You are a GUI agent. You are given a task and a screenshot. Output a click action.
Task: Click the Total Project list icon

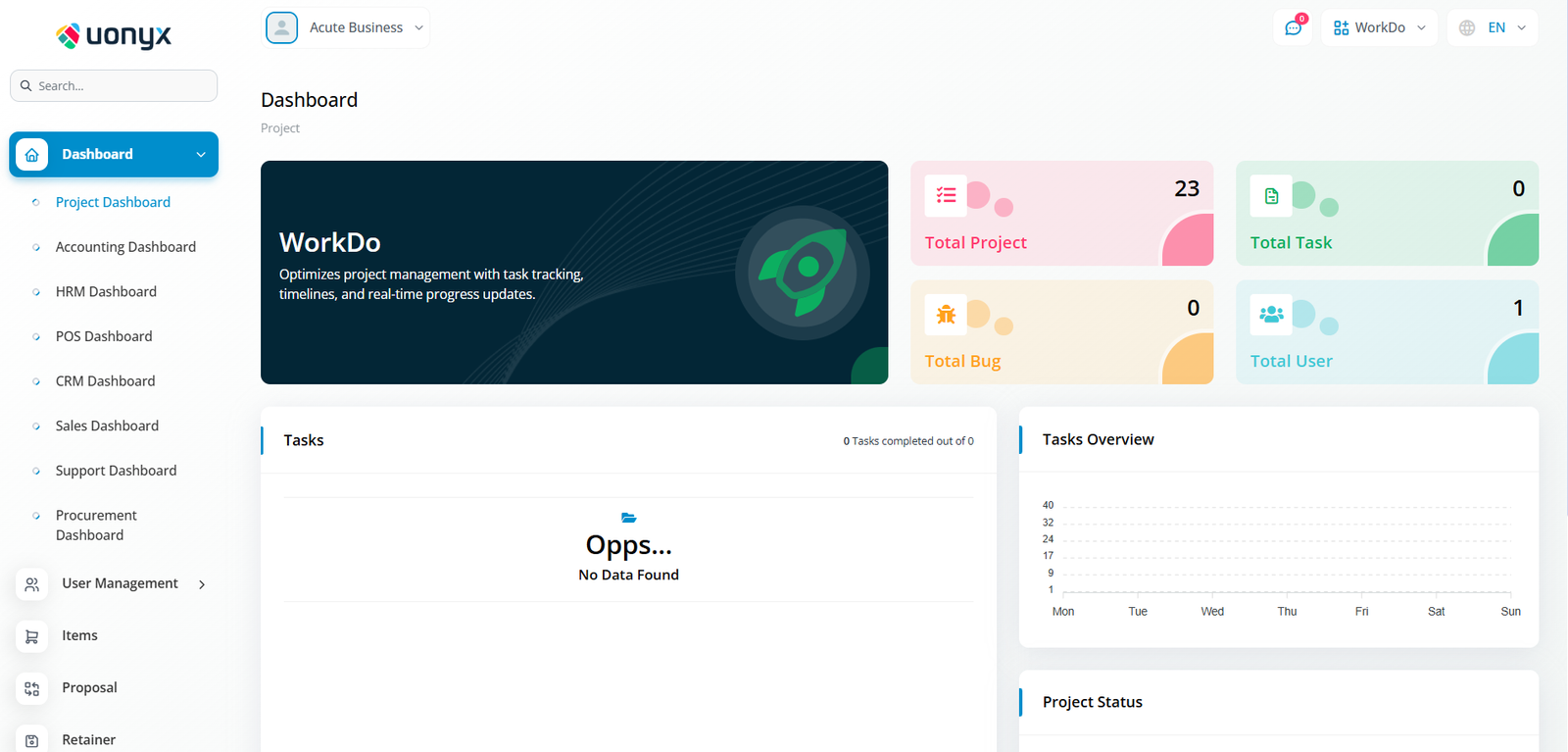tap(946, 196)
